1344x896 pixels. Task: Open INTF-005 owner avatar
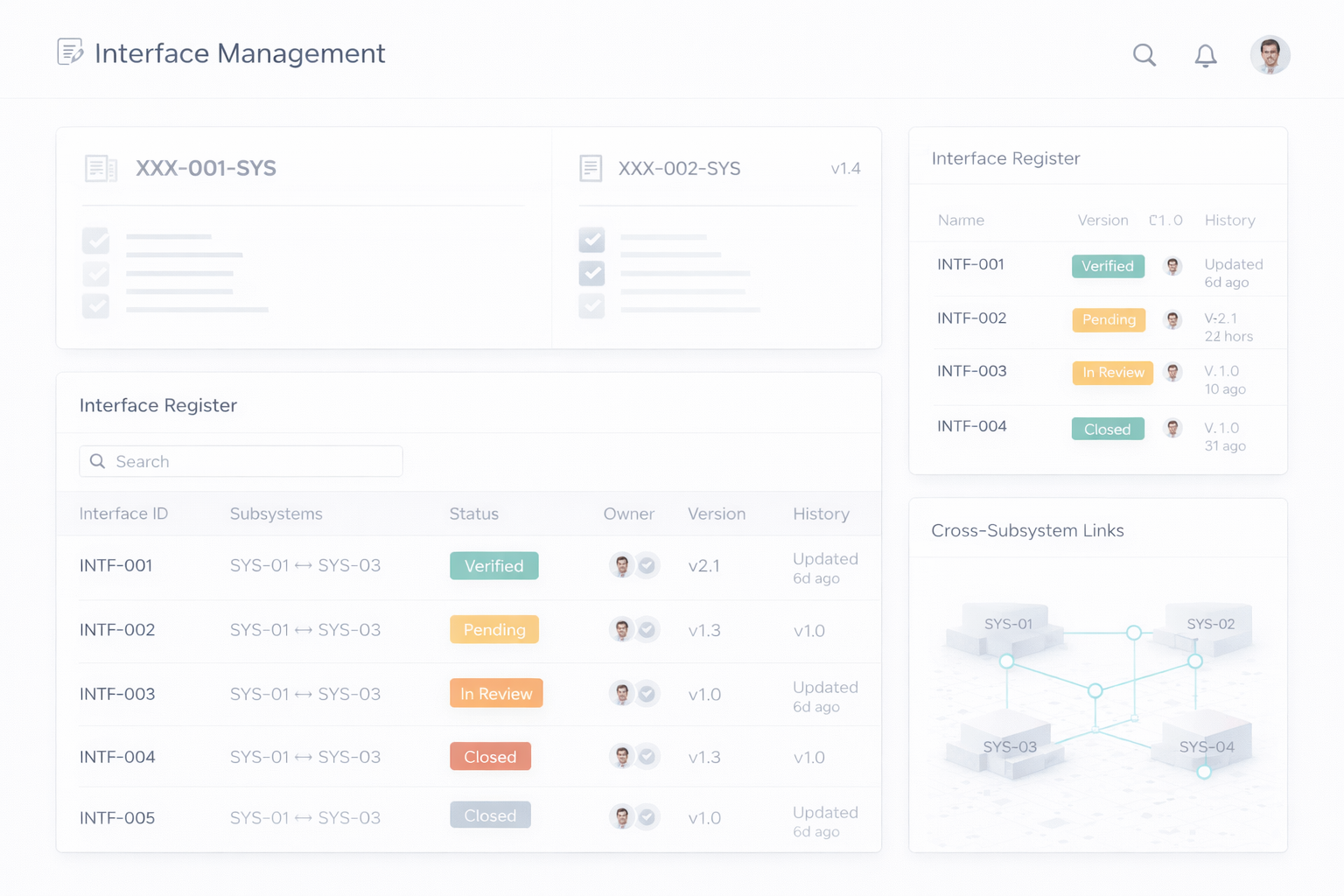click(621, 817)
